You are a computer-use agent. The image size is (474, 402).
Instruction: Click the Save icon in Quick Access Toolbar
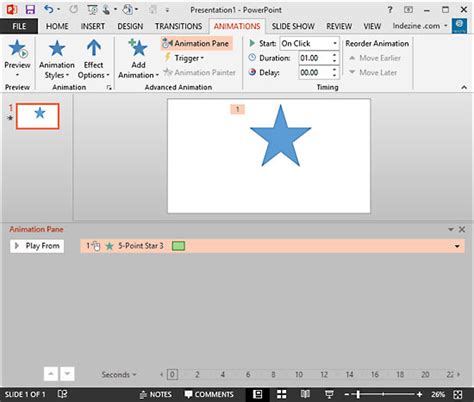pos(30,9)
